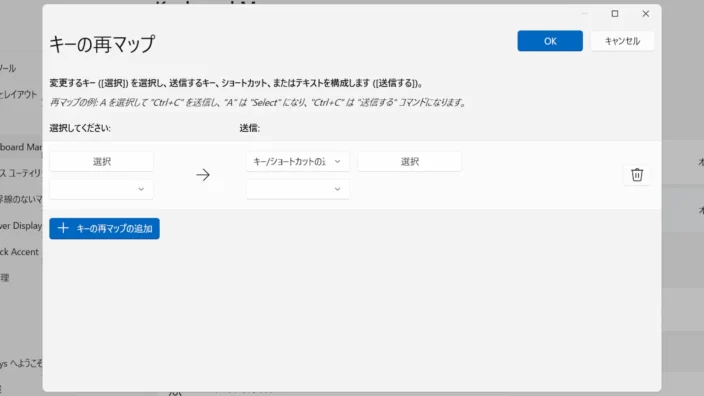Screen dimensions: 704x396
Task: Maximize the キーの再マップ window
Action: pyautogui.click(x=615, y=14)
